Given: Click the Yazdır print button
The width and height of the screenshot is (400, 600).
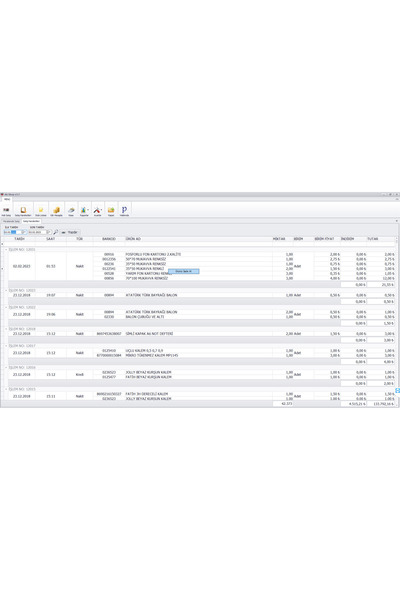Looking at the screenshot, I should pos(70,232).
